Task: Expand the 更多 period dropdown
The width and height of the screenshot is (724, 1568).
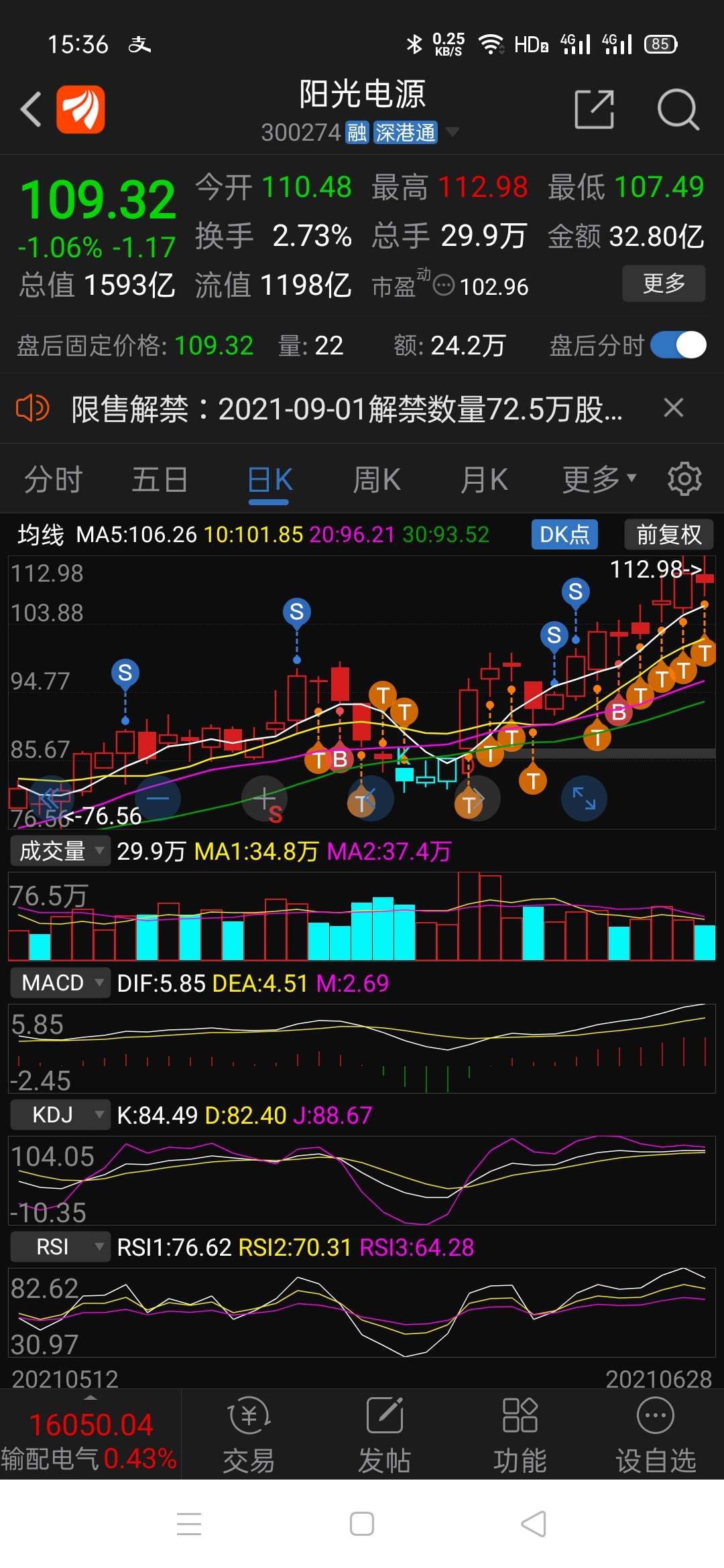Action: [x=599, y=479]
